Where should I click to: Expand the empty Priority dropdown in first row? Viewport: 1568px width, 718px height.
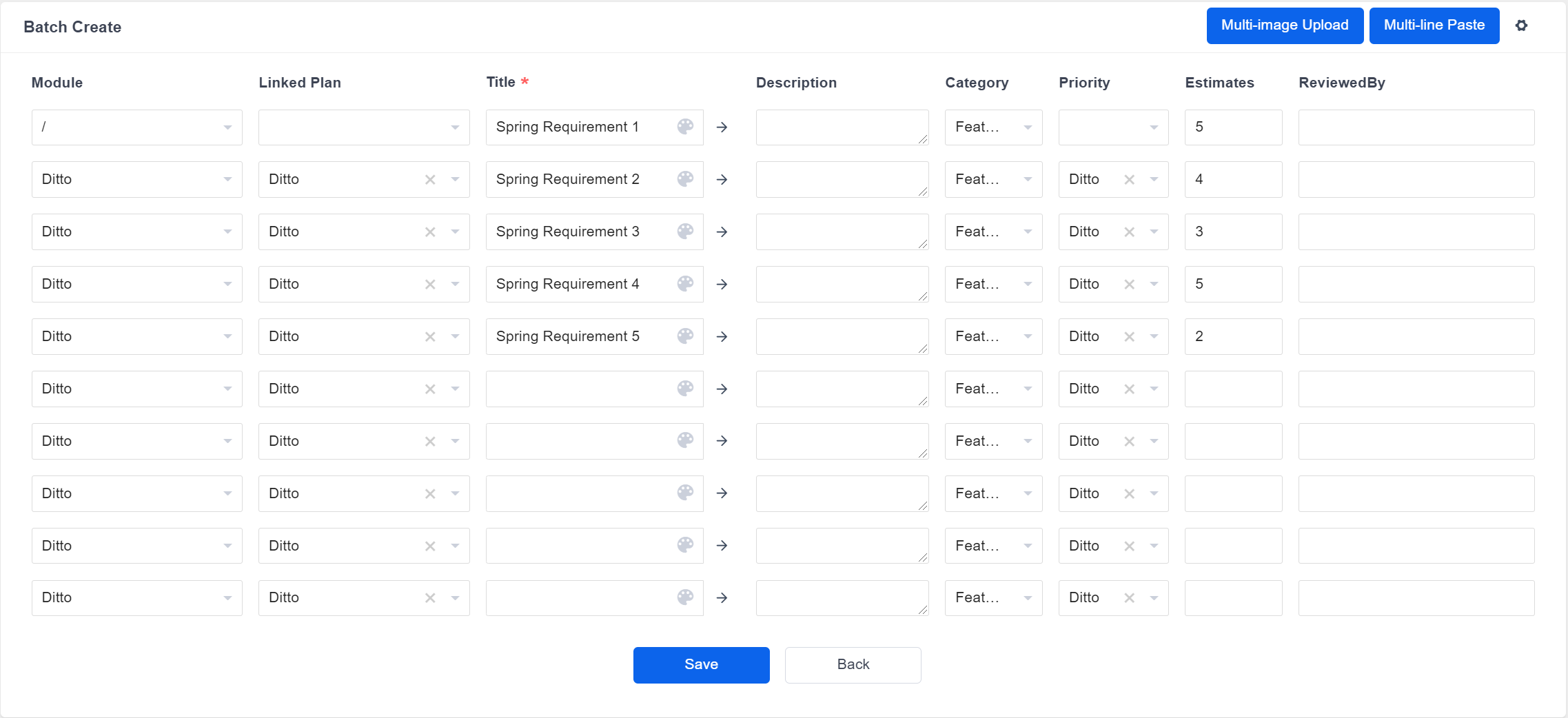tap(1113, 127)
